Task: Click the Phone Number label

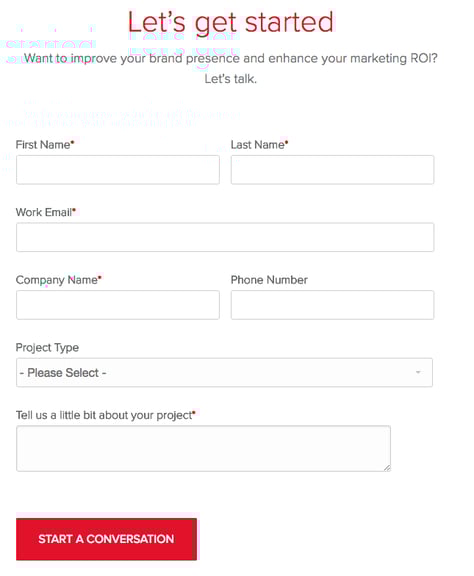Action: tap(269, 280)
